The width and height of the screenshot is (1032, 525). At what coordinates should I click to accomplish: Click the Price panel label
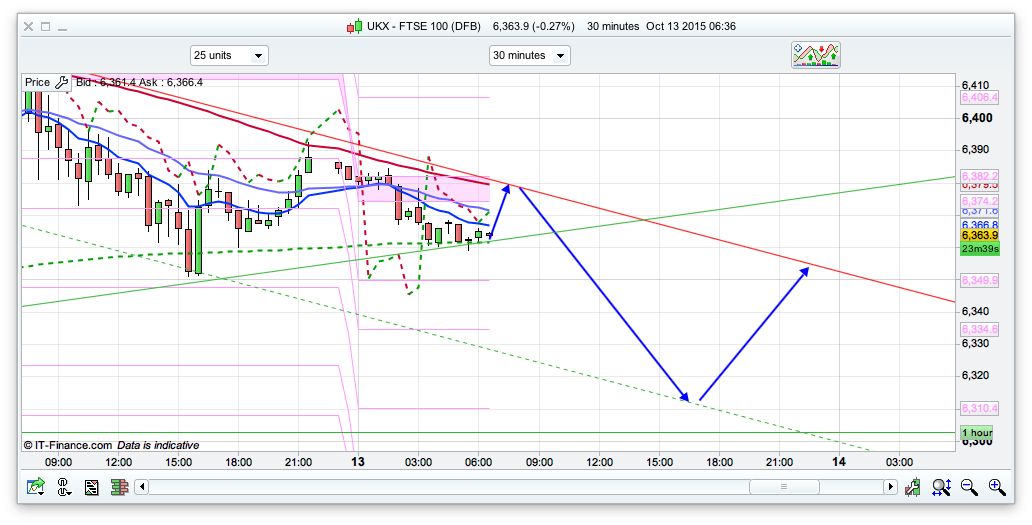(37, 83)
